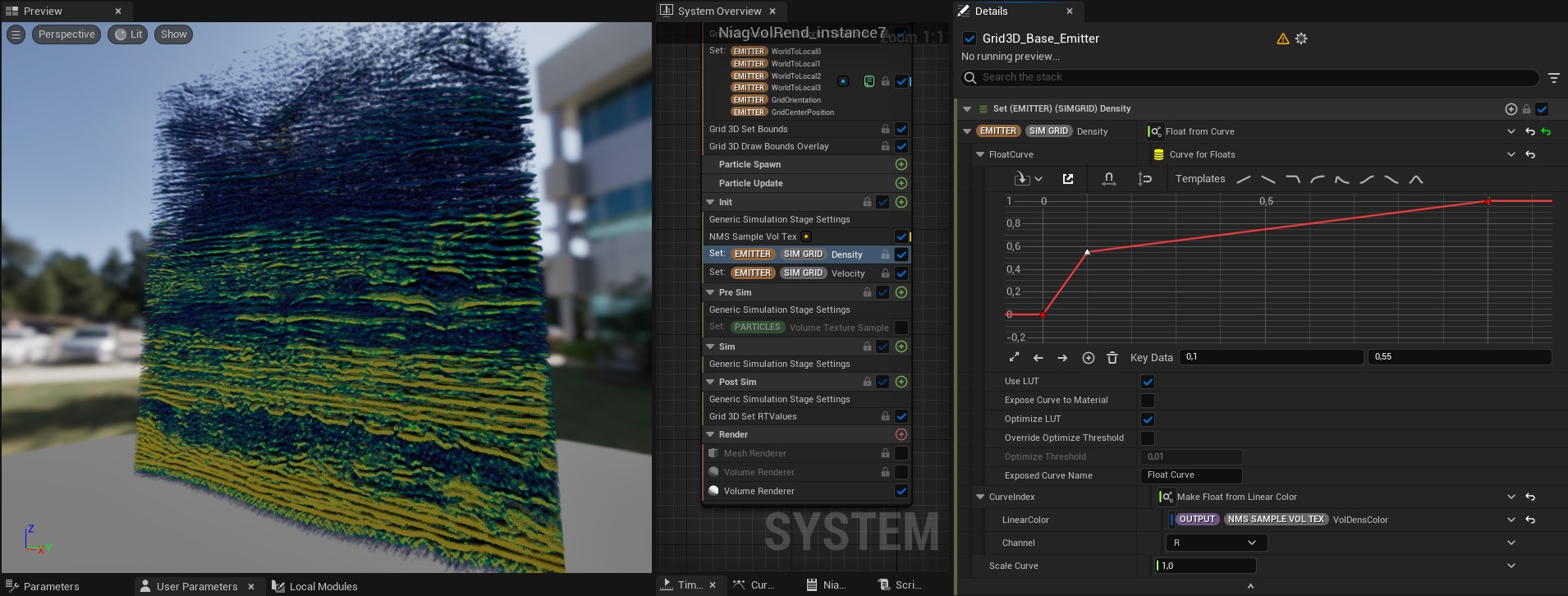
Task: Collapse the FloatCurve section
Action: point(980,154)
